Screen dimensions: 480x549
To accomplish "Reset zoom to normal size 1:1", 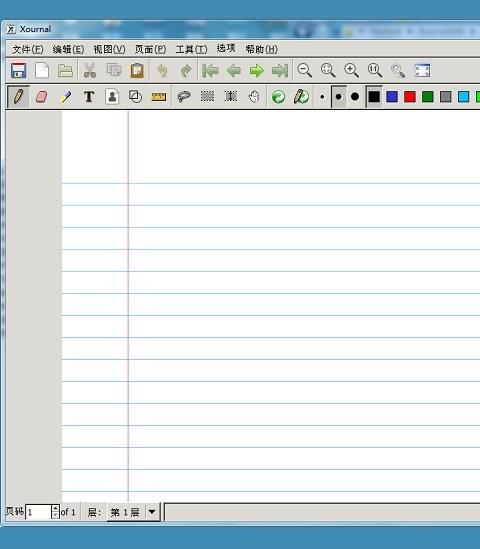I will [375, 70].
